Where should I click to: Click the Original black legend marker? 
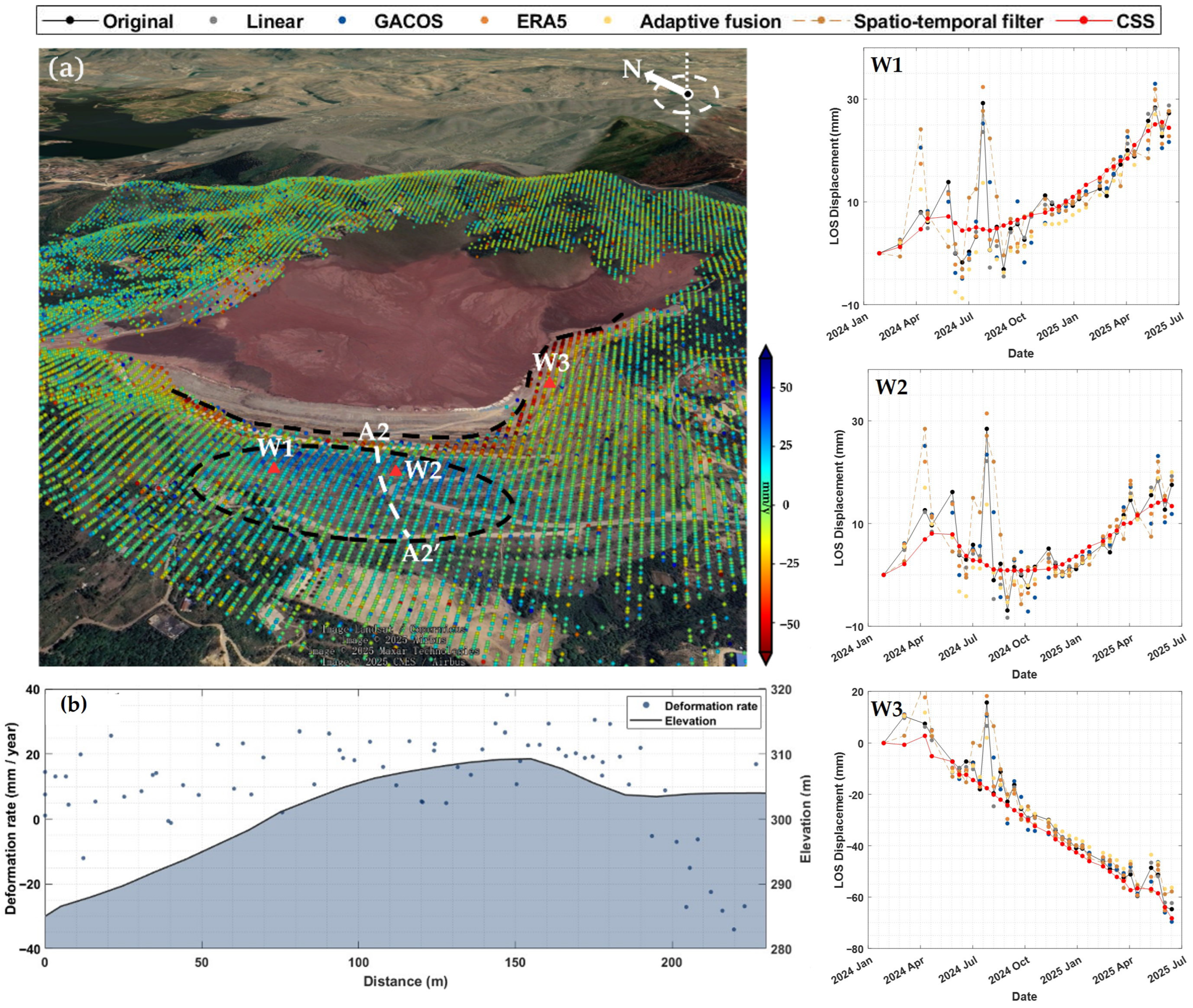[x=69, y=21]
